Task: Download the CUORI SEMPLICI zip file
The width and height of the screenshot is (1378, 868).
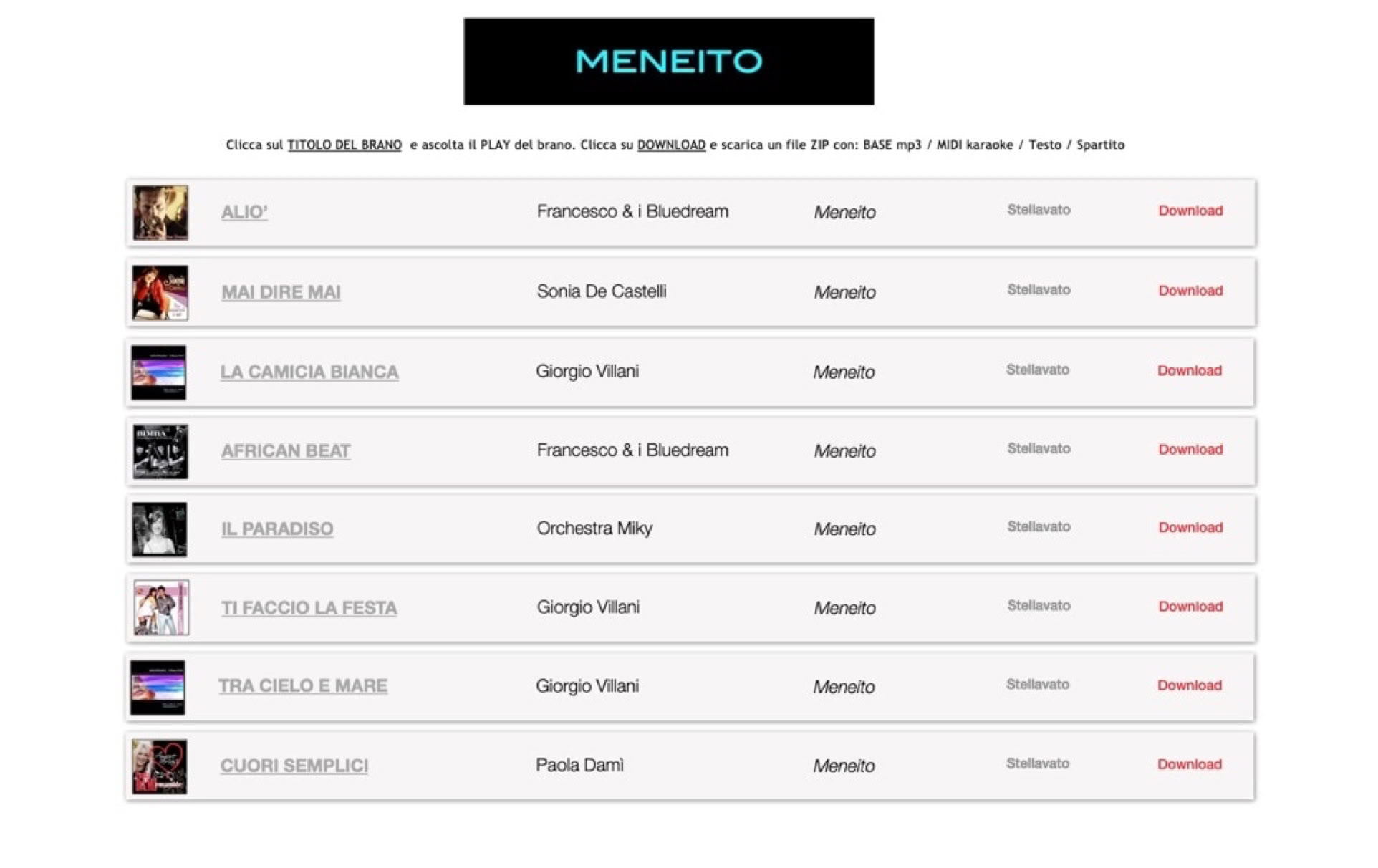Action: pos(1190,764)
